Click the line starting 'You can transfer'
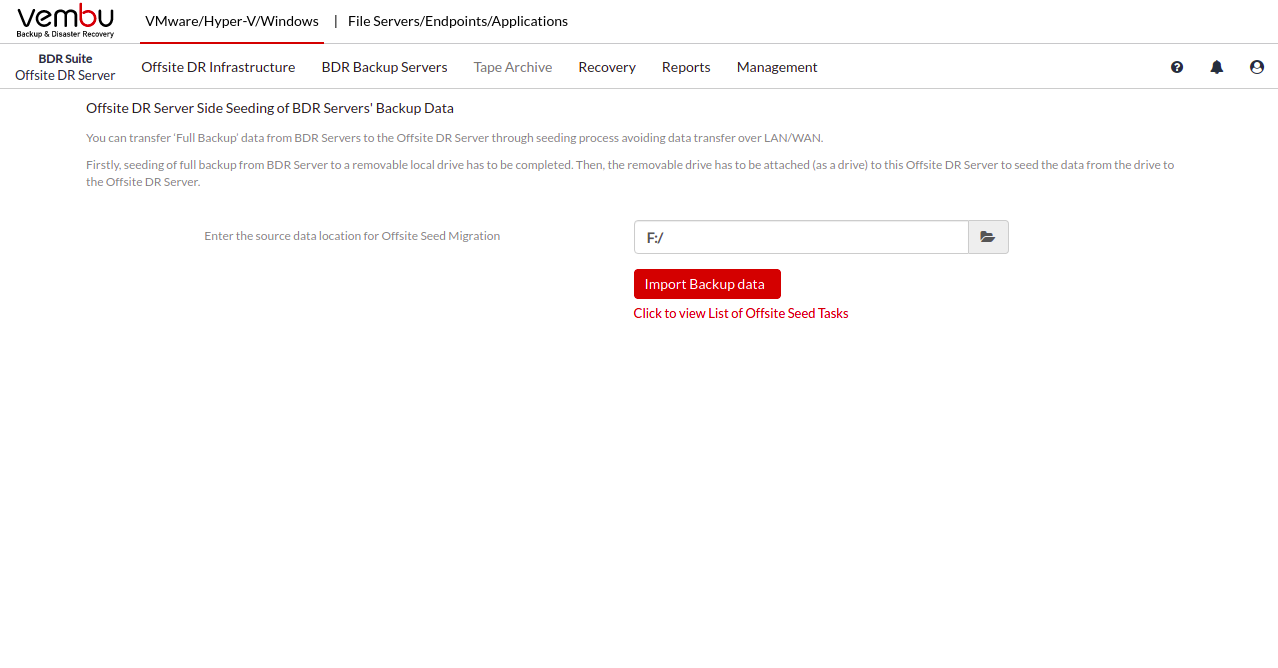This screenshot has width=1278, height=668. (455, 138)
